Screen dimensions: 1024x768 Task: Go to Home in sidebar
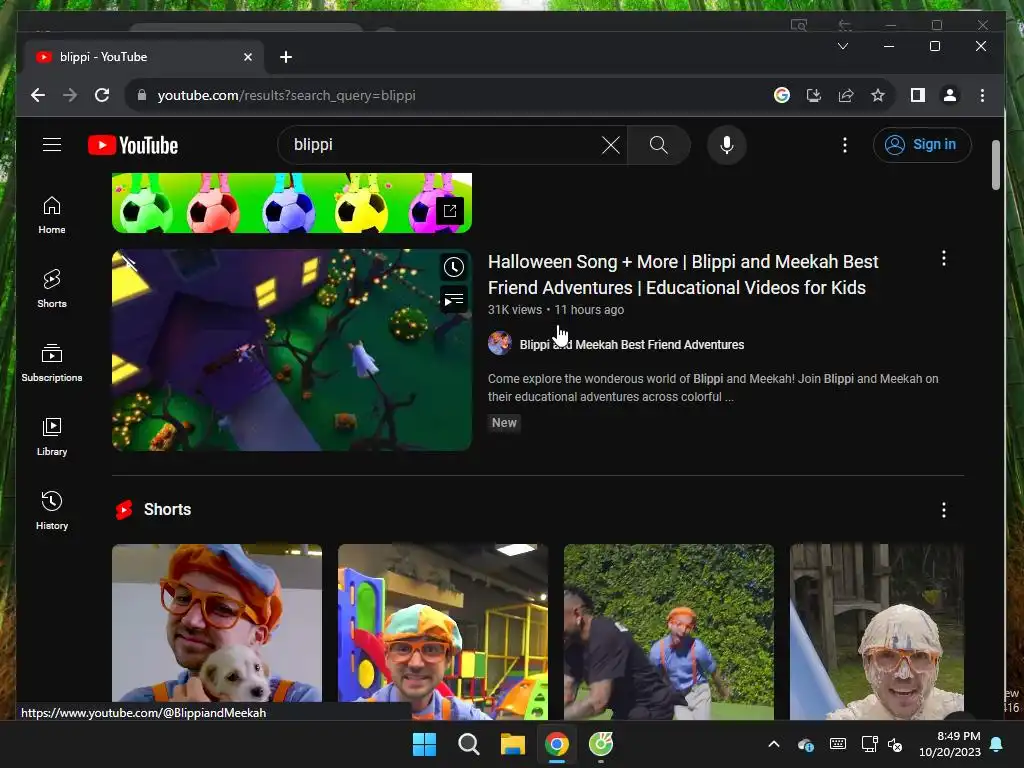(52, 216)
